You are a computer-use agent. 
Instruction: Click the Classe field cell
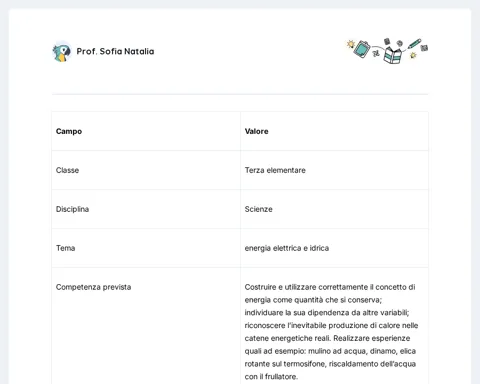pos(146,170)
